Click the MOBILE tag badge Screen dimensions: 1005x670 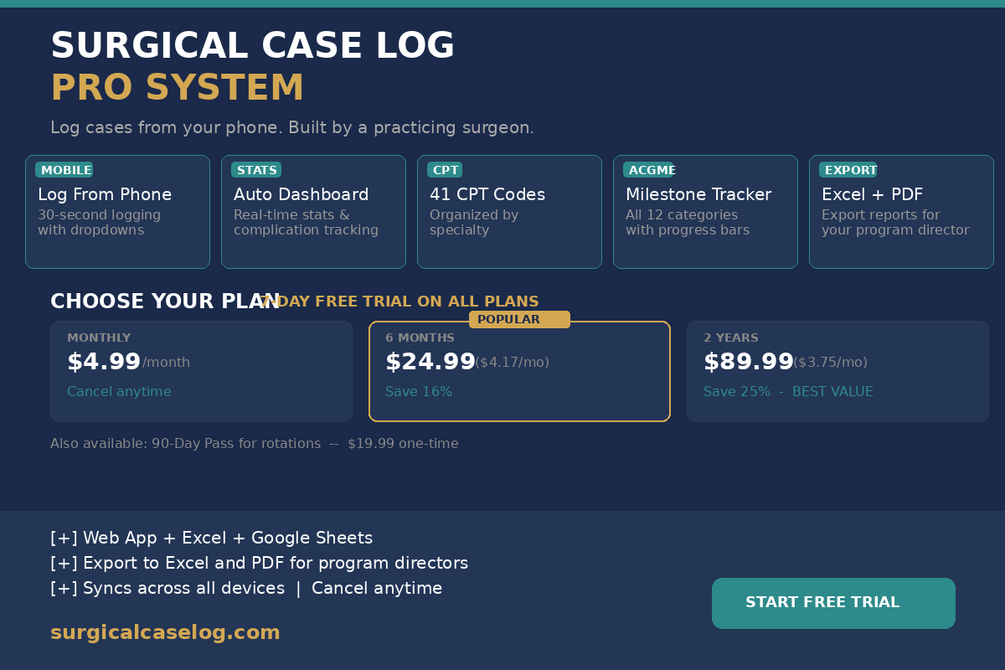(x=64, y=170)
